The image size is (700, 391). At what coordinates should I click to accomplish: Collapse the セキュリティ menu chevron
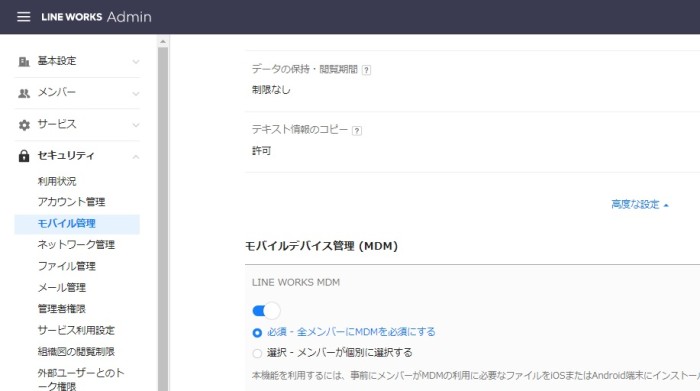136,157
